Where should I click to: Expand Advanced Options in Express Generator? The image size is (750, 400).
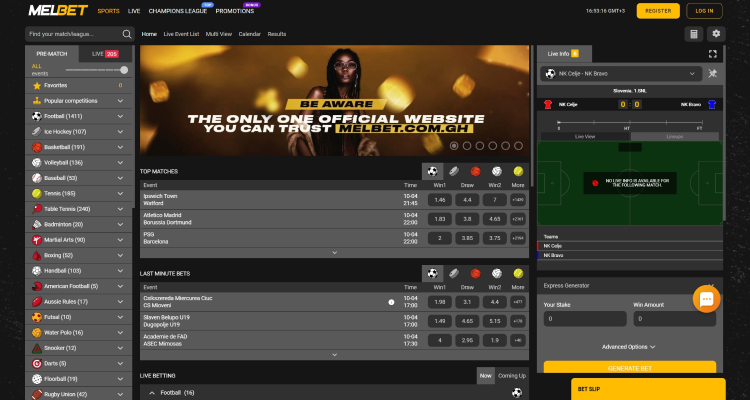(629, 347)
